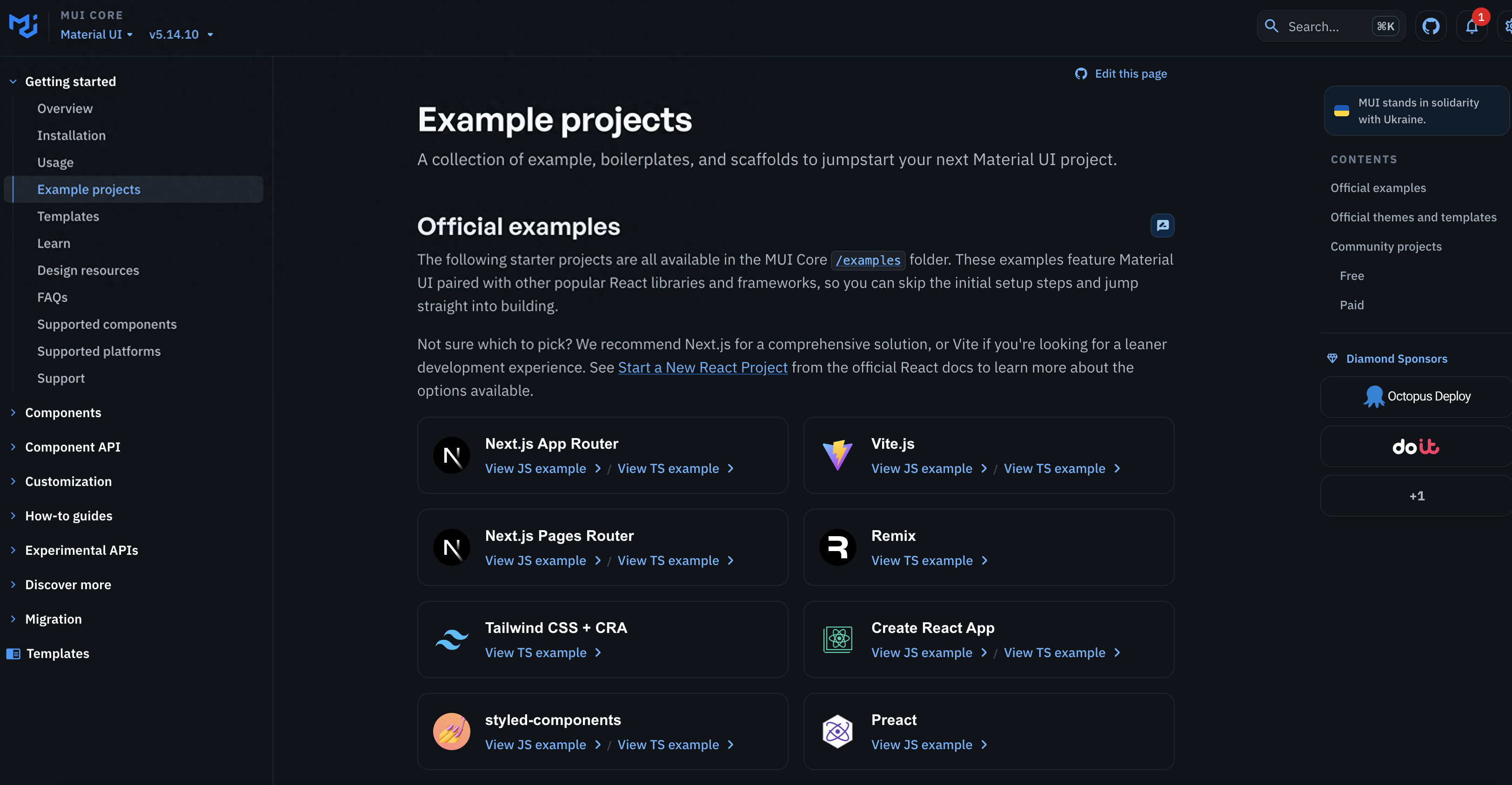Open Usage in the sidebar
The width and height of the screenshot is (1512, 785).
(x=56, y=162)
